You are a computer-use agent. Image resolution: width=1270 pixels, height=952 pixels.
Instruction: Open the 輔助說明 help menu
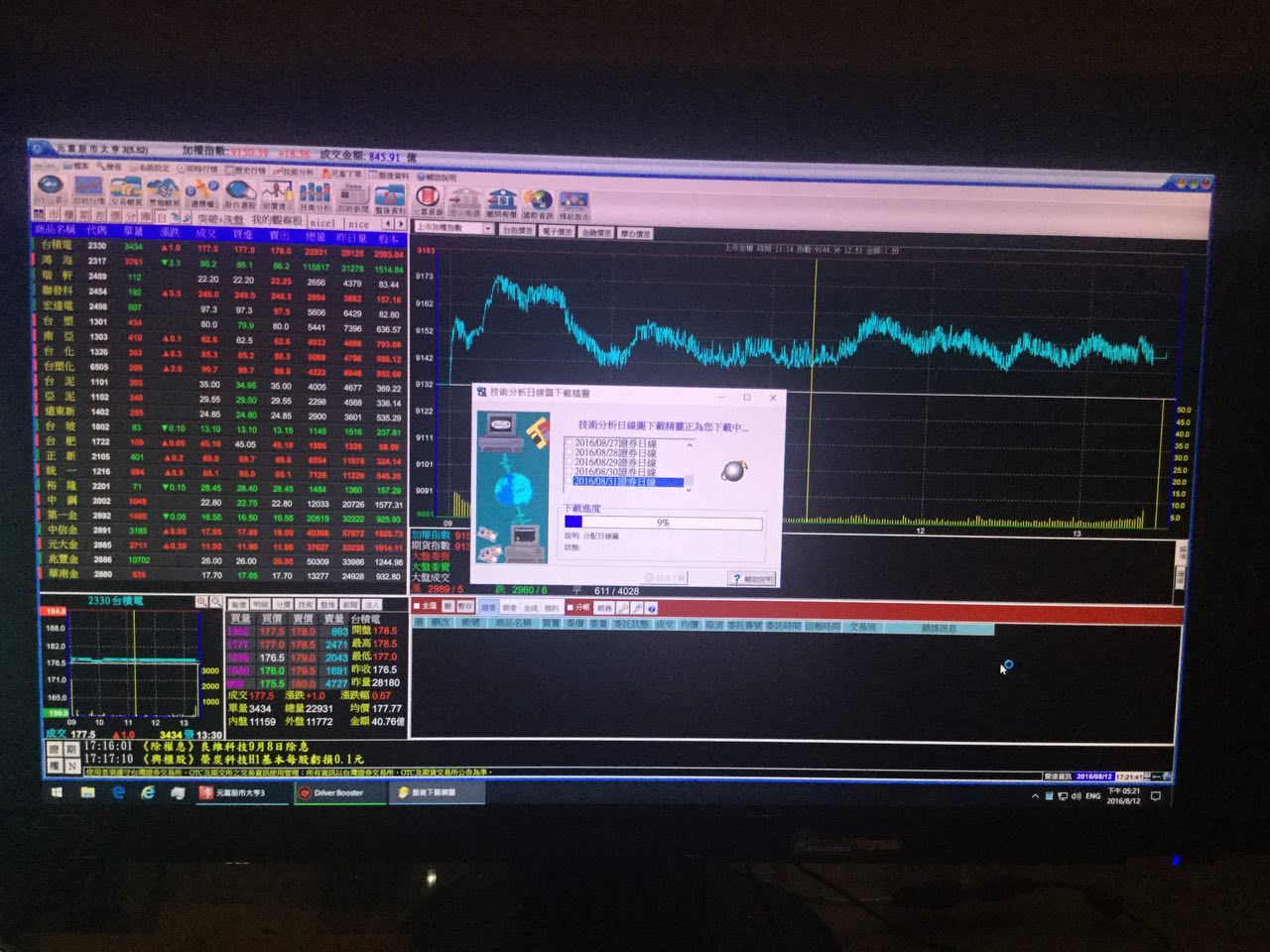(x=438, y=177)
